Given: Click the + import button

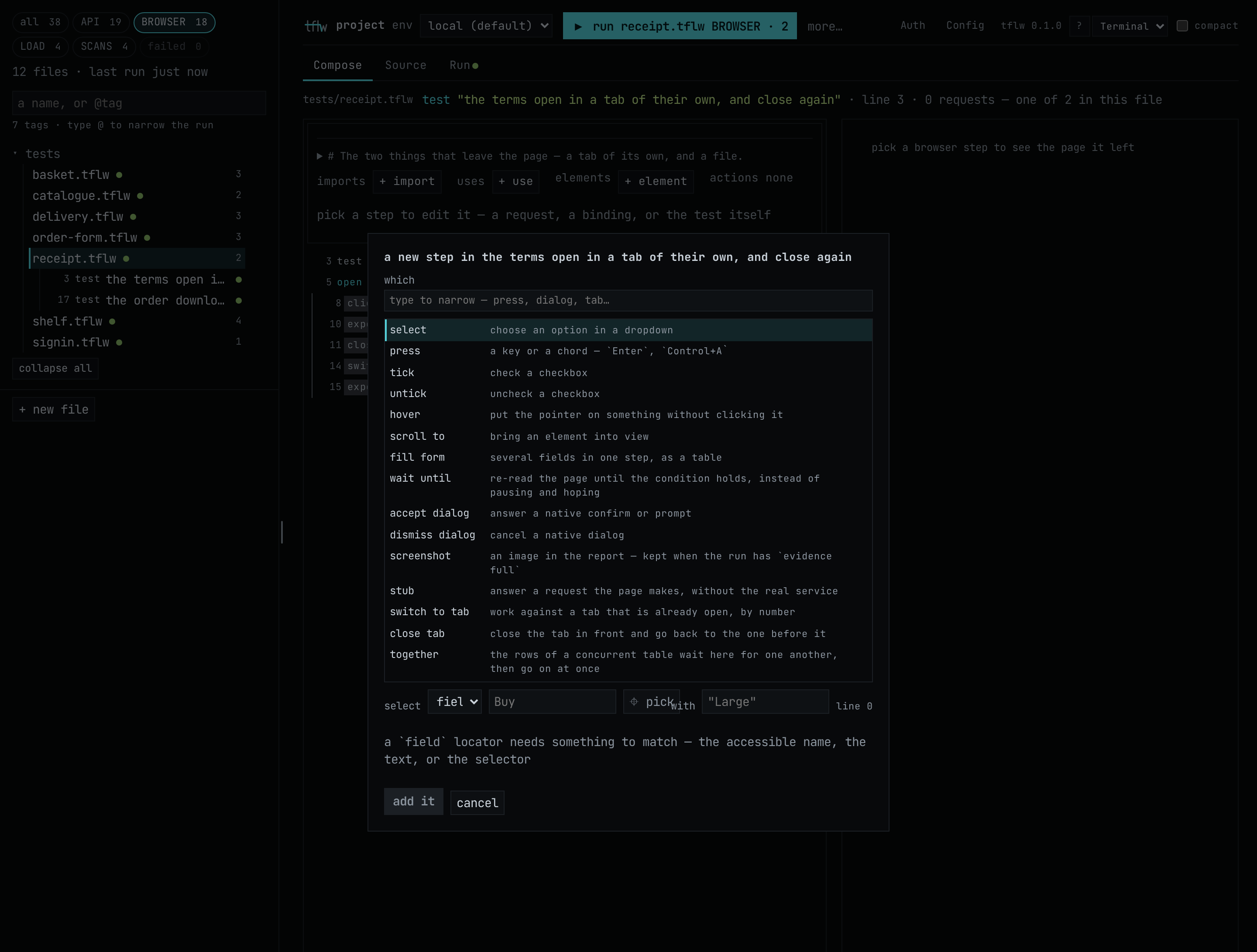Looking at the screenshot, I should [407, 181].
